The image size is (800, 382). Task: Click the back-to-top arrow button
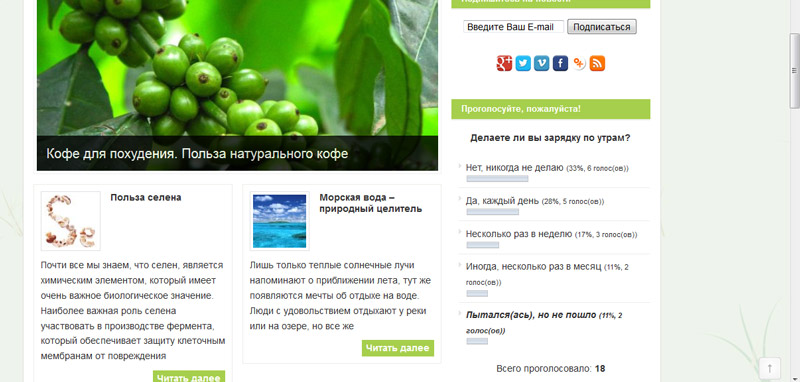[x=770, y=368]
